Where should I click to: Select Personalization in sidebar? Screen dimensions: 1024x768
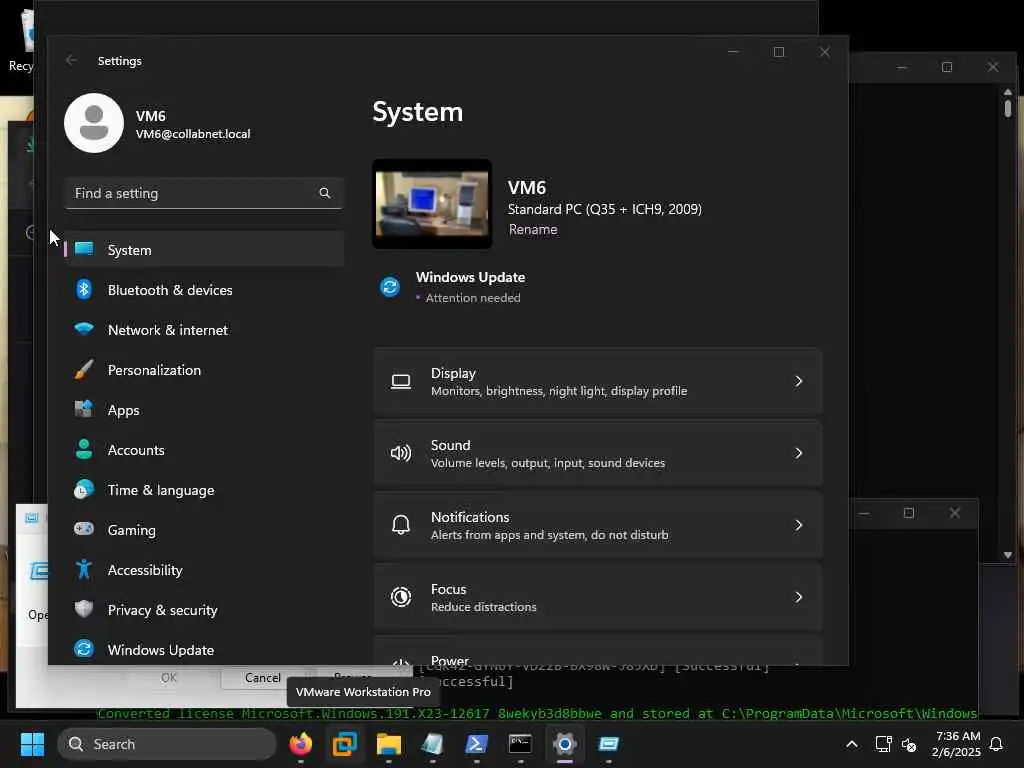(x=204, y=370)
